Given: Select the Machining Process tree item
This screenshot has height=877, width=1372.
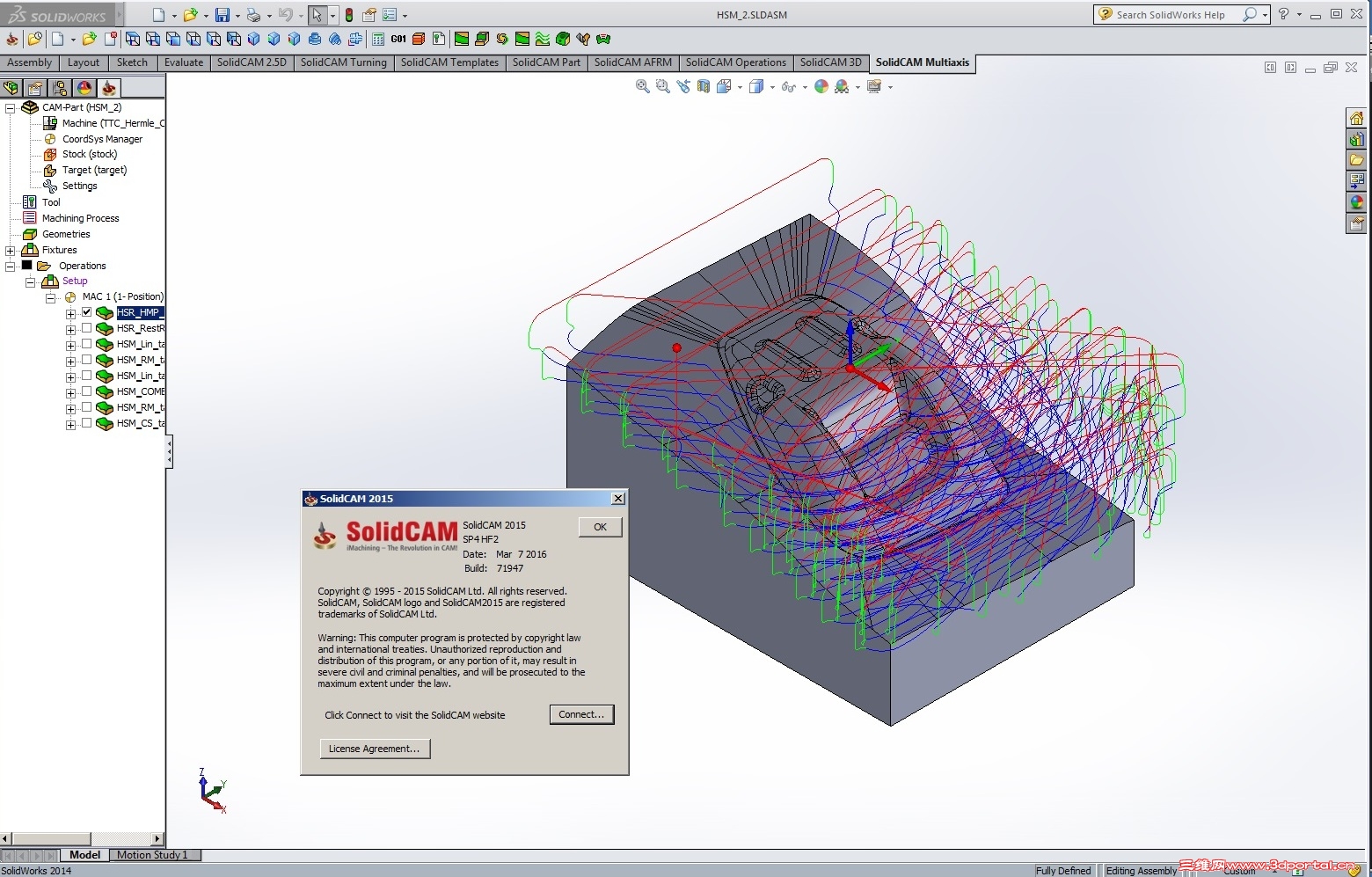Looking at the screenshot, I should 81,218.
